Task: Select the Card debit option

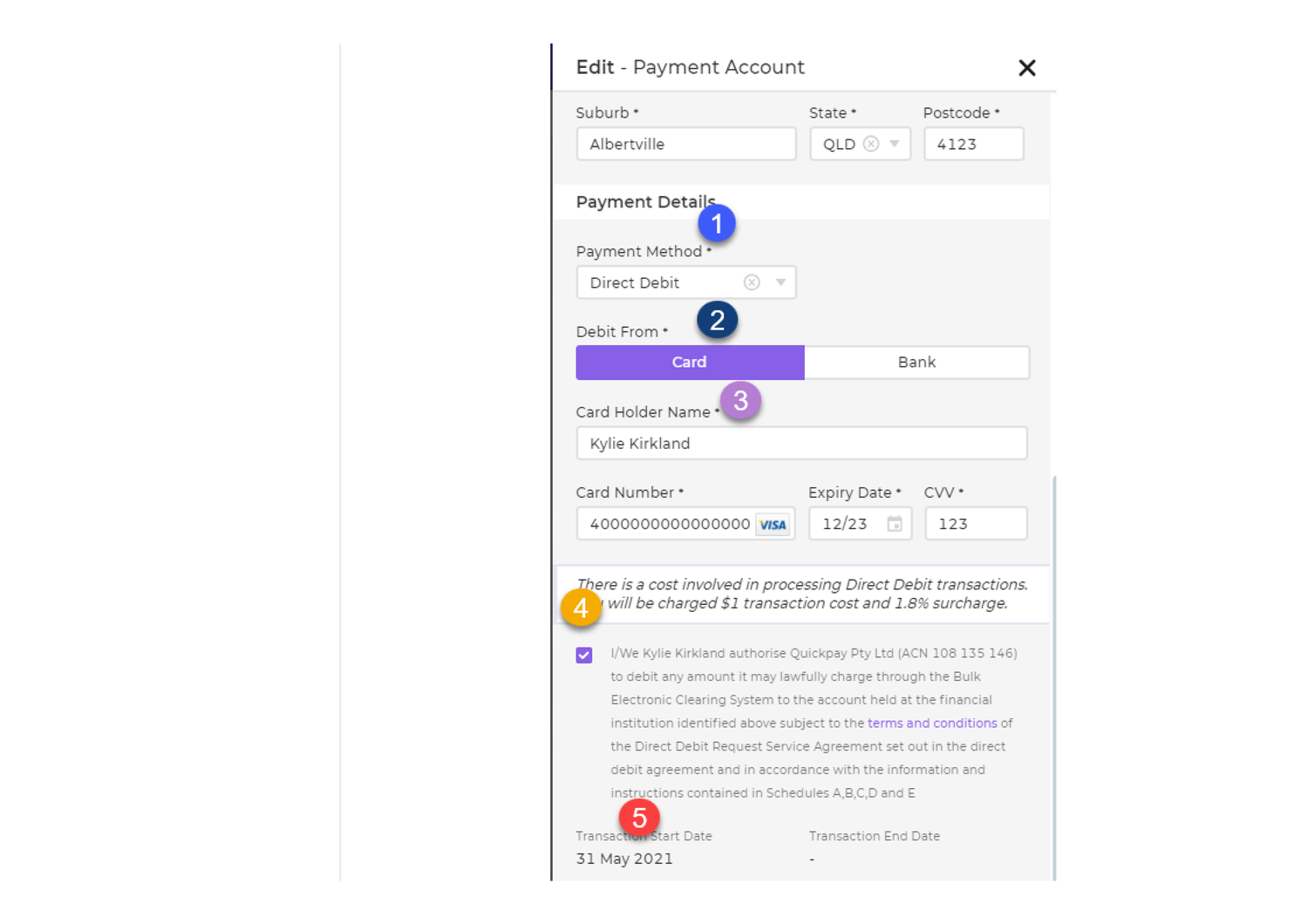Action: pos(689,362)
